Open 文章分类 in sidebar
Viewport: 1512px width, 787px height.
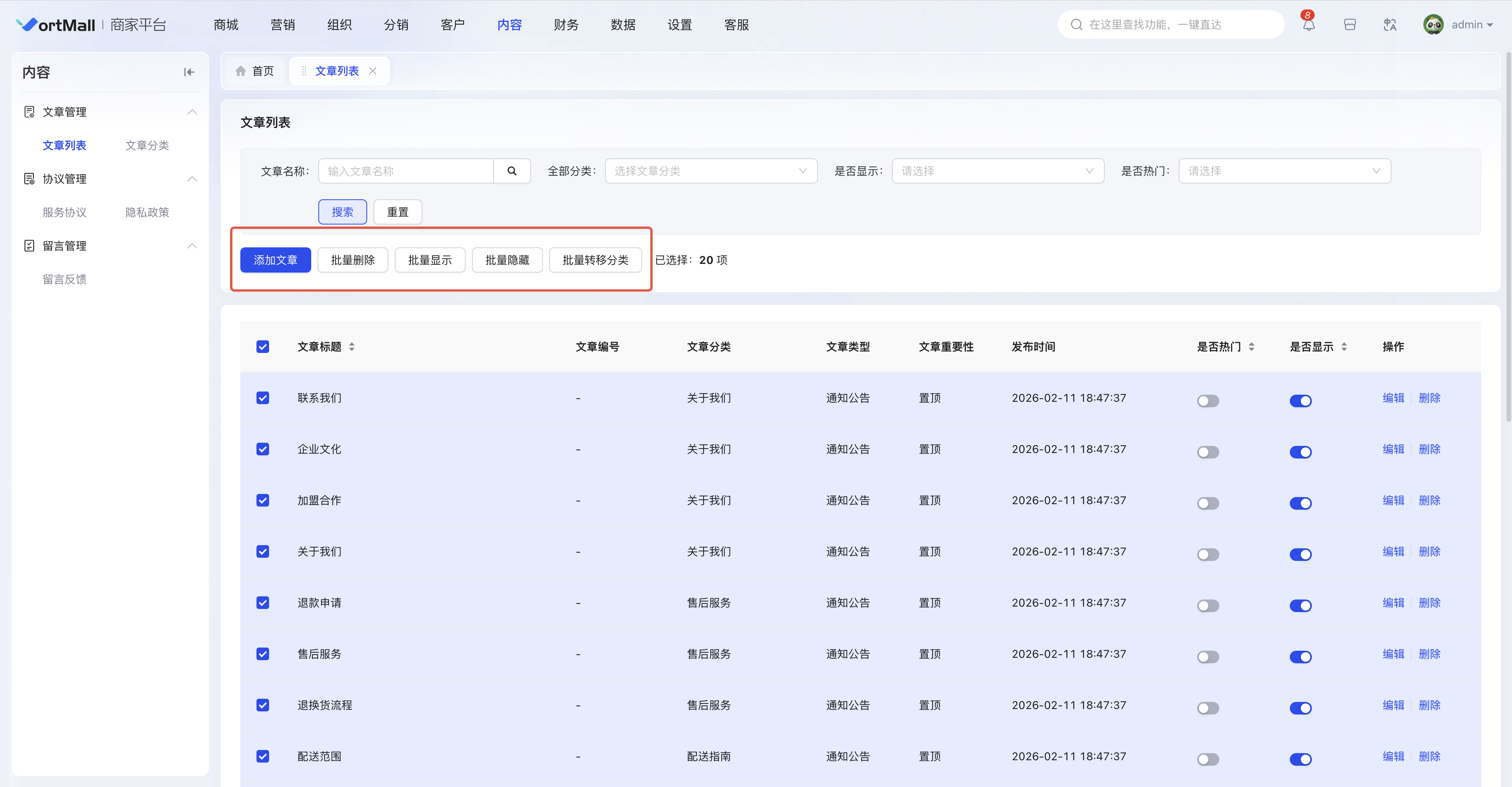(147, 146)
